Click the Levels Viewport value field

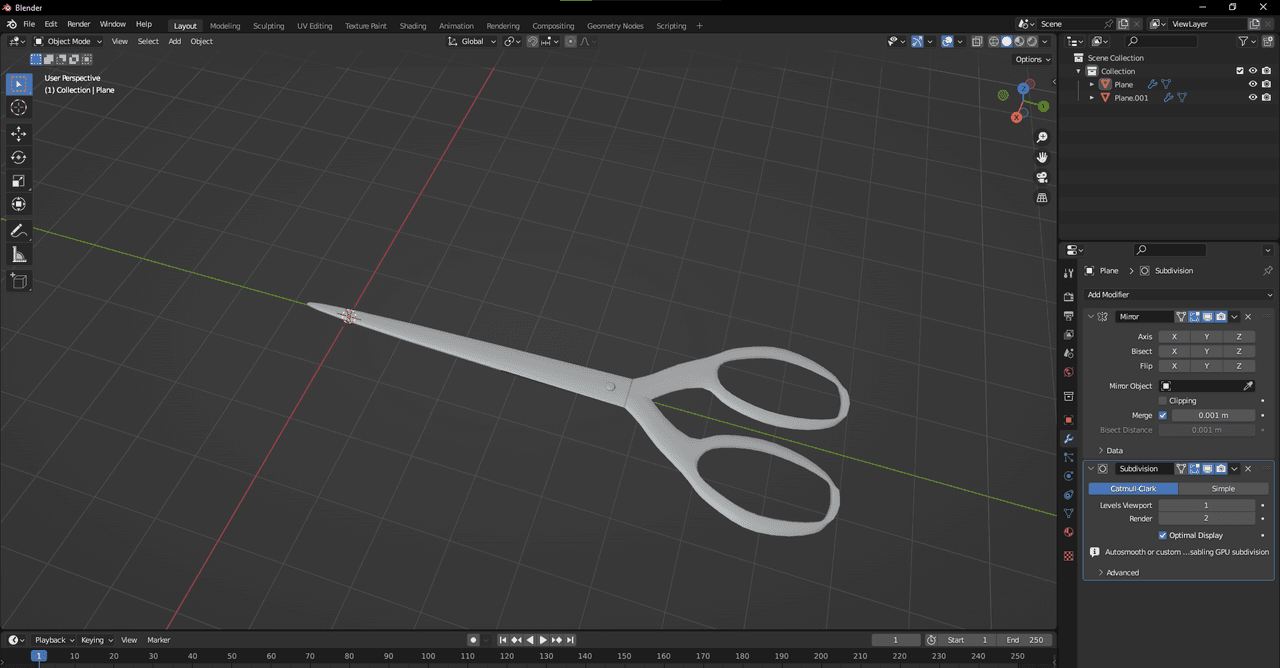pyautogui.click(x=1205, y=505)
